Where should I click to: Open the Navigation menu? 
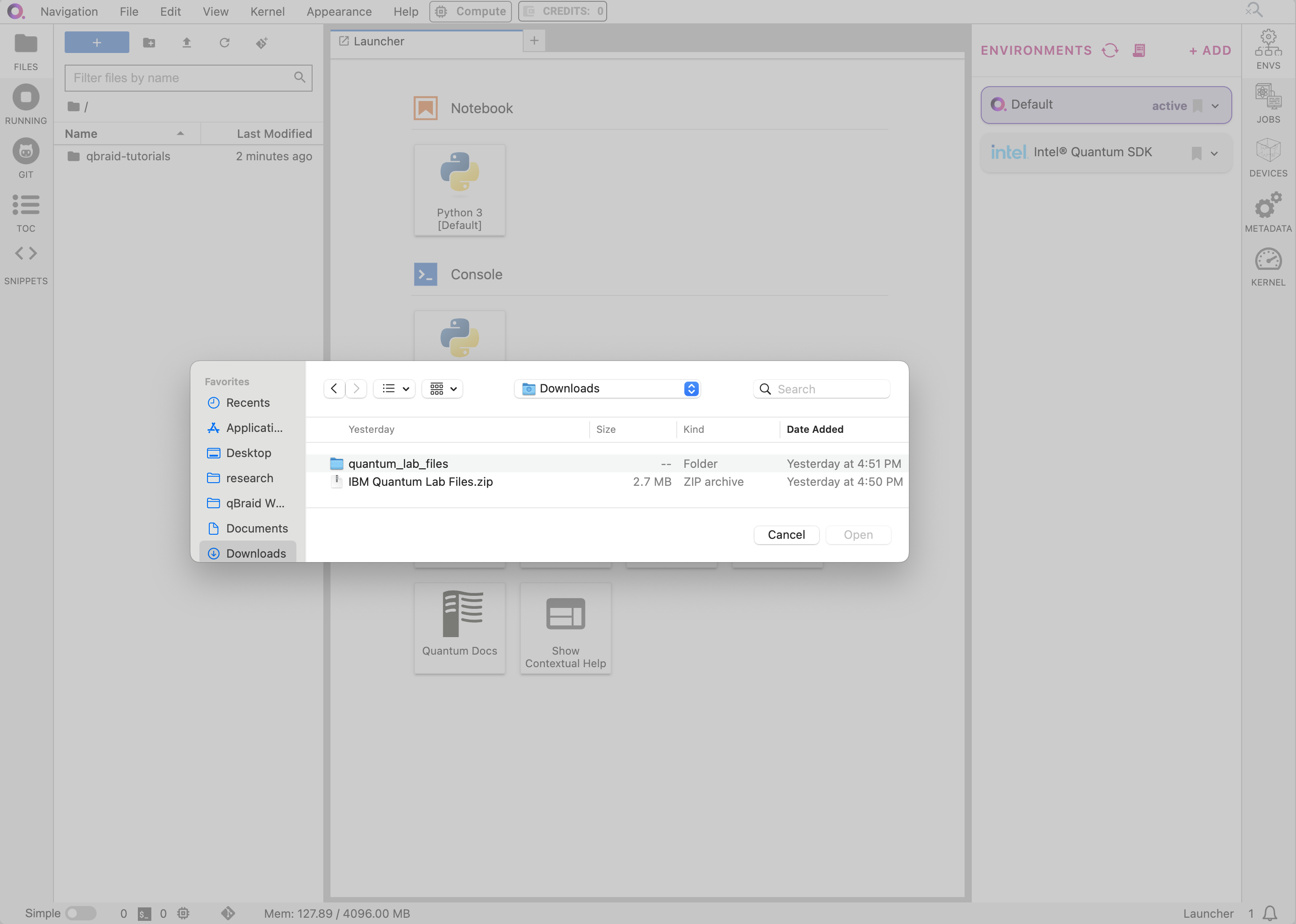[69, 11]
